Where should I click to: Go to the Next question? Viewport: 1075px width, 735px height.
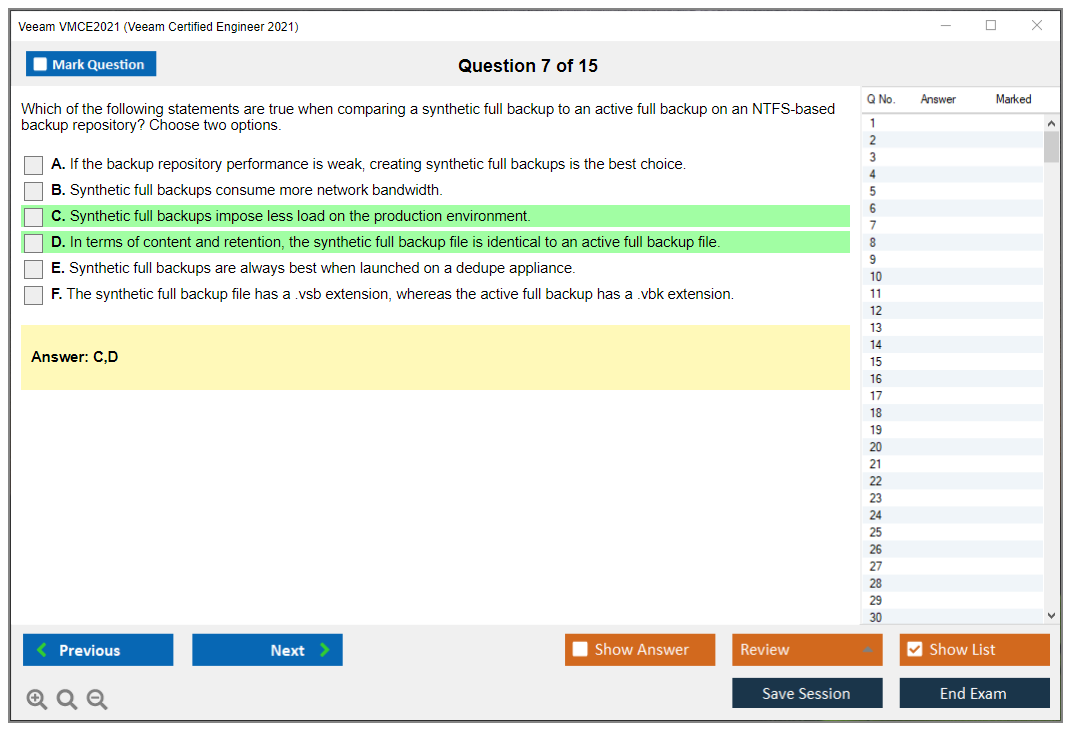pos(267,650)
